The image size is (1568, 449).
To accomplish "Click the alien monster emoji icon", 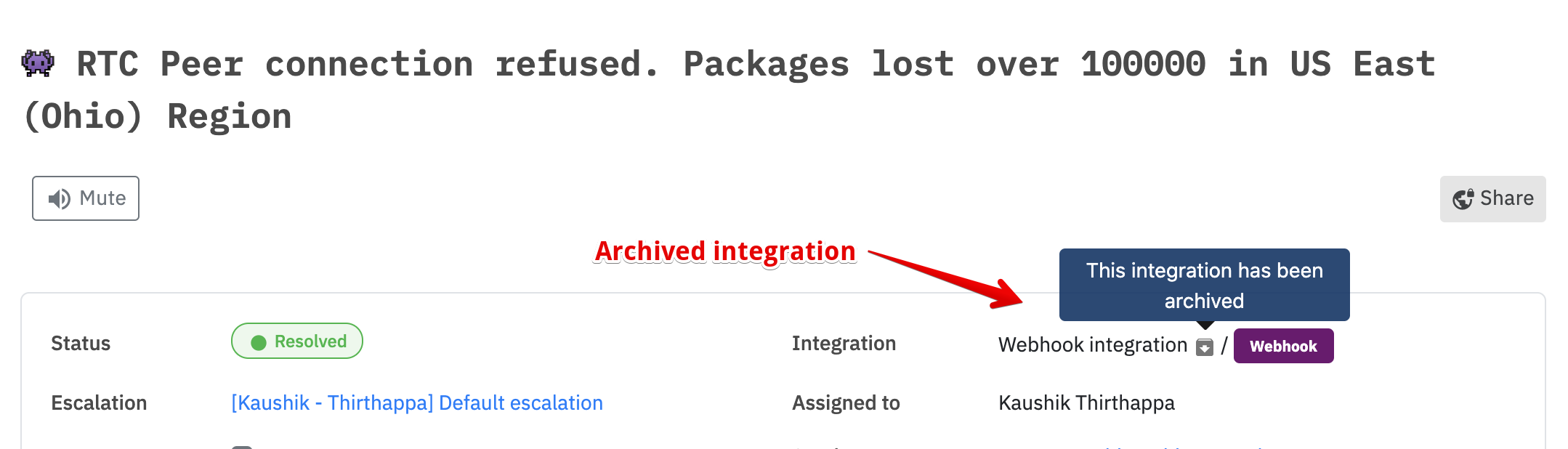I will coord(38,63).
